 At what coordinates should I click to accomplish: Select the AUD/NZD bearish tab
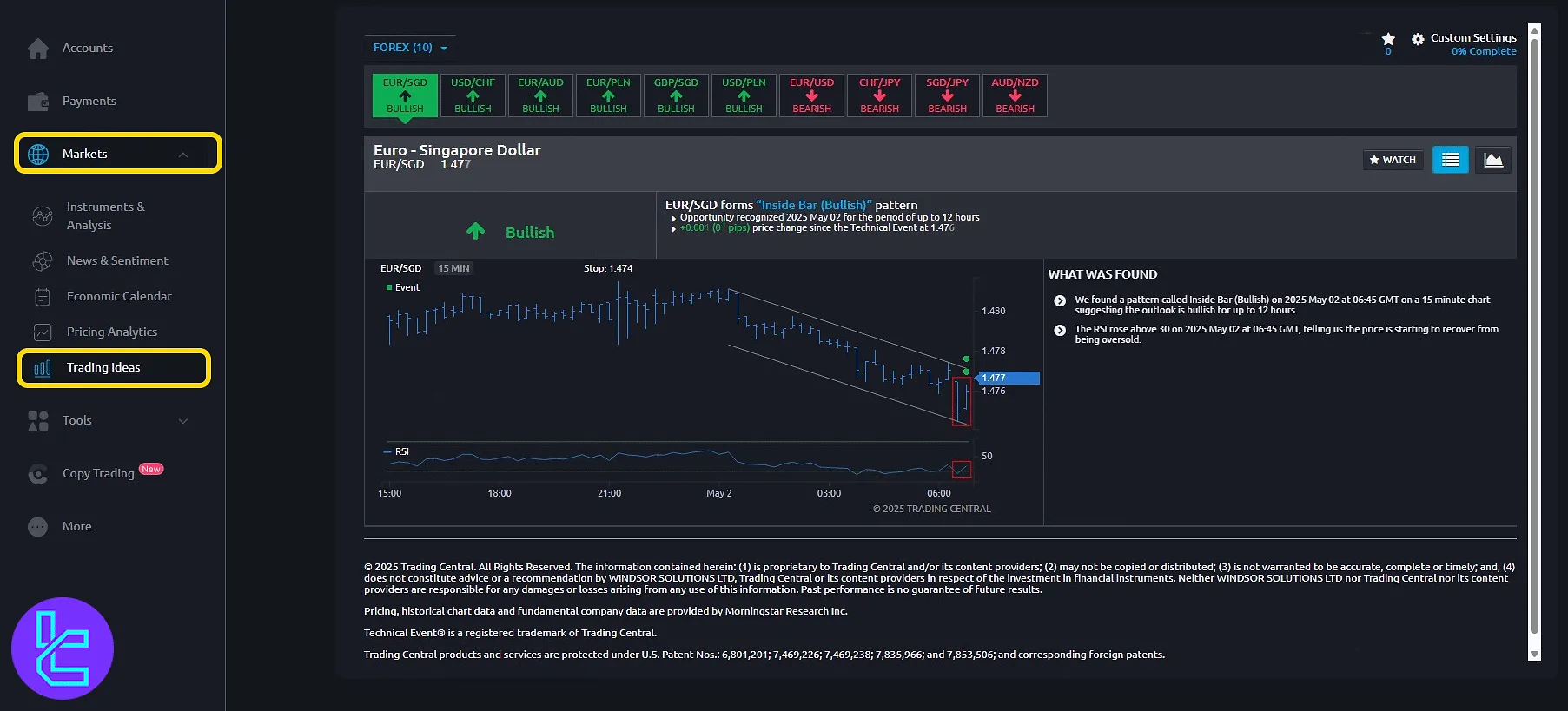point(1016,95)
